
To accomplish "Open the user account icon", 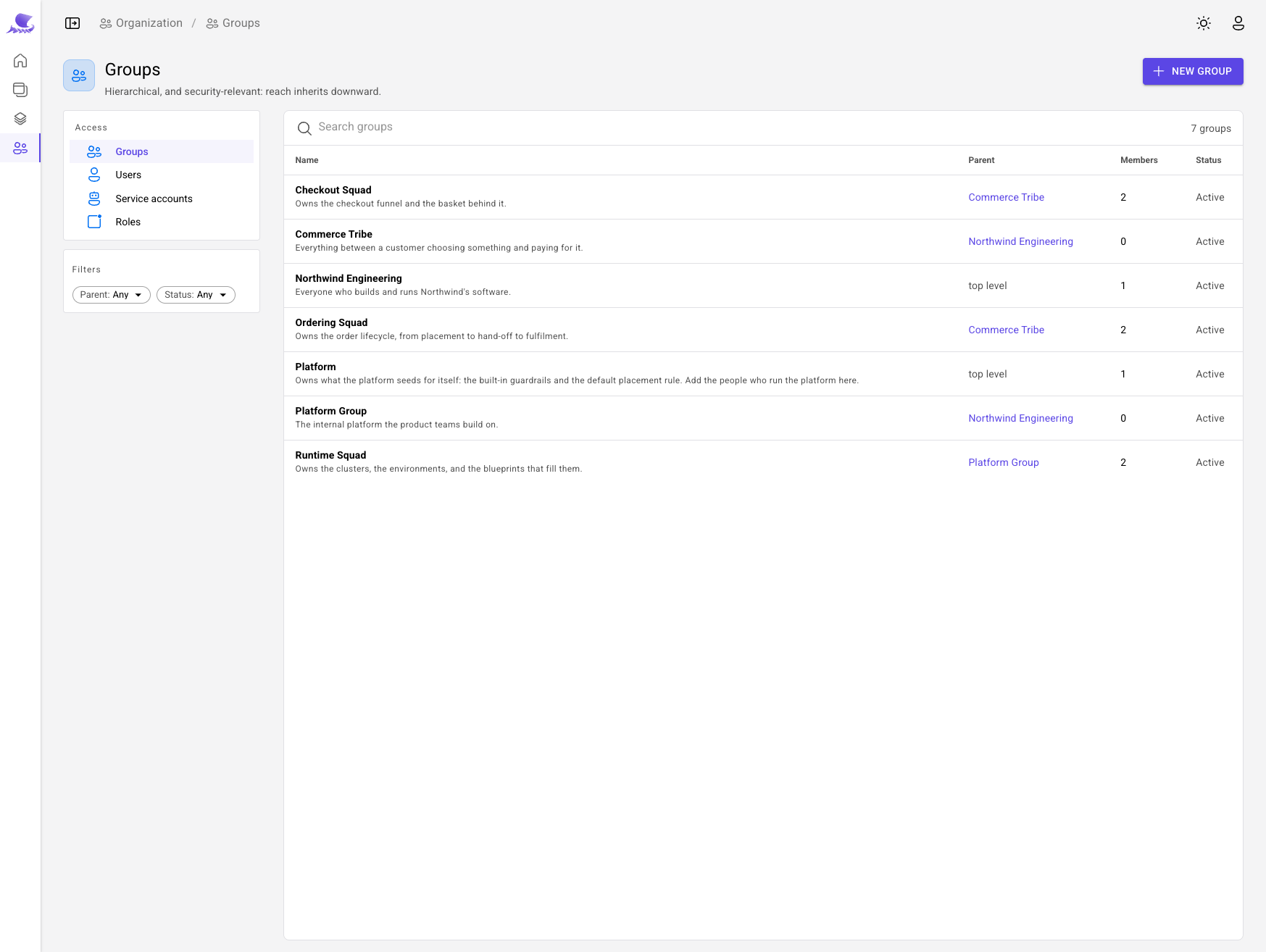I will (1238, 23).
